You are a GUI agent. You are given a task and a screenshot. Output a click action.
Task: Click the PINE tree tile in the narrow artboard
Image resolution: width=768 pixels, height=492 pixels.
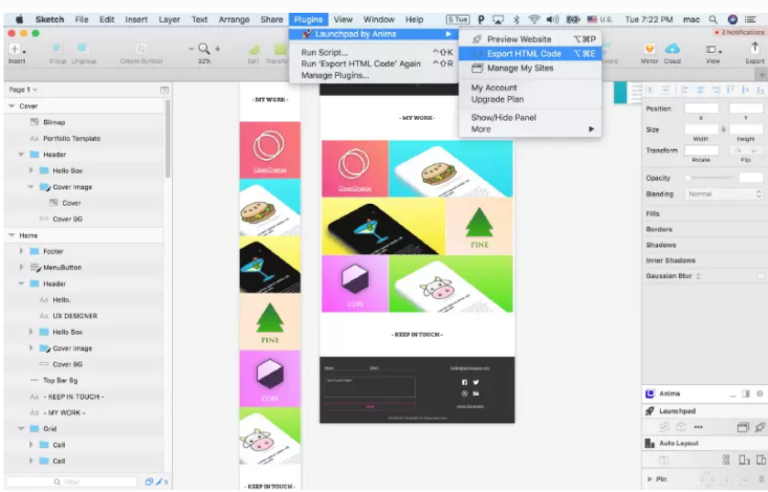[x=270, y=321]
